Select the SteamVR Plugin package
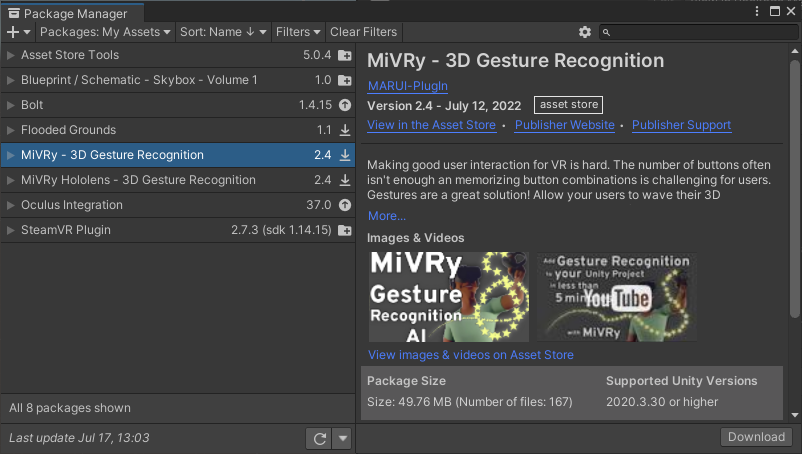Screen dimensions: 802x454 (177, 230)
